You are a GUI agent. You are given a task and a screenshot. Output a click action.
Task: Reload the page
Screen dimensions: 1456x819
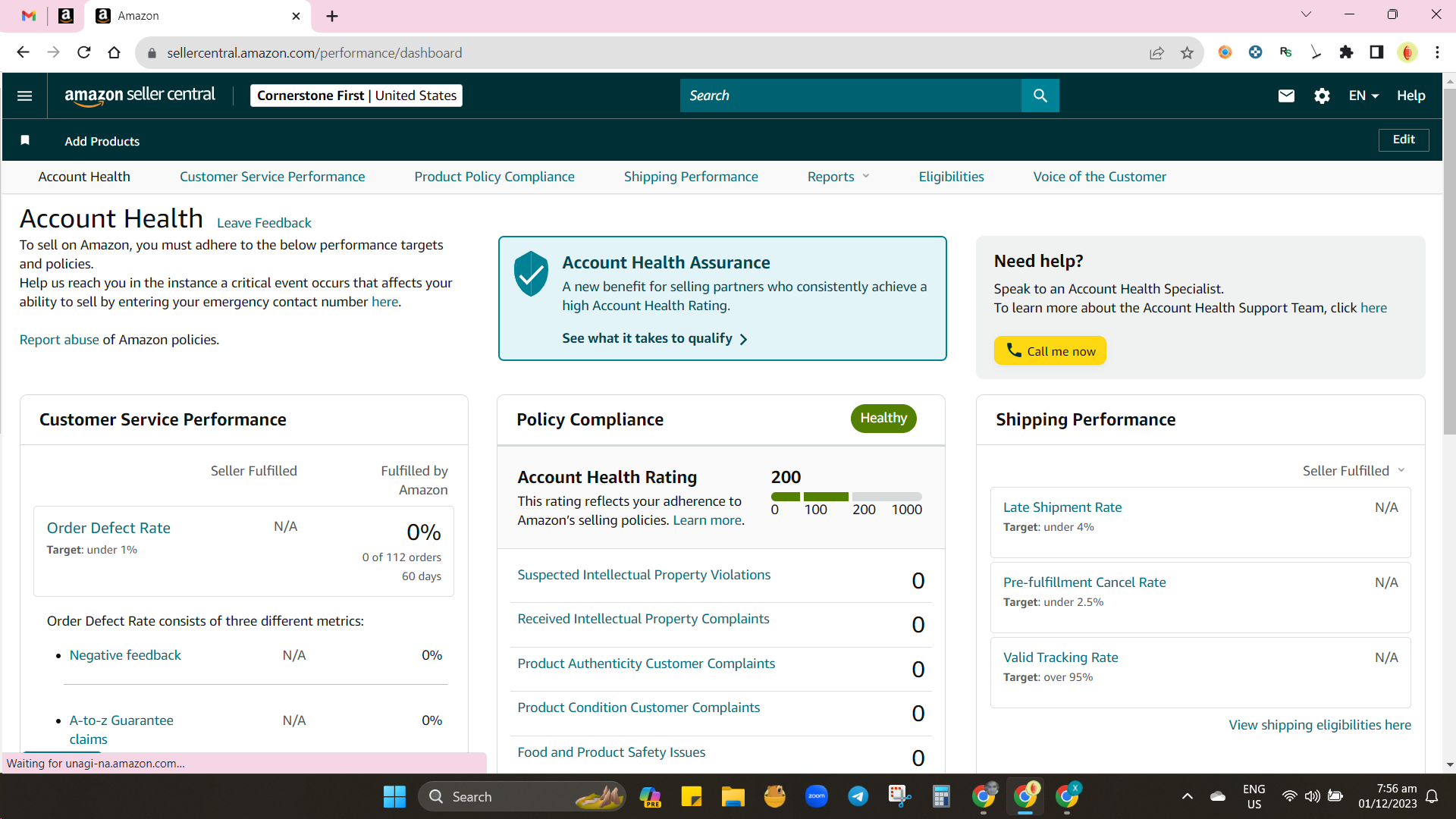point(83,52)
